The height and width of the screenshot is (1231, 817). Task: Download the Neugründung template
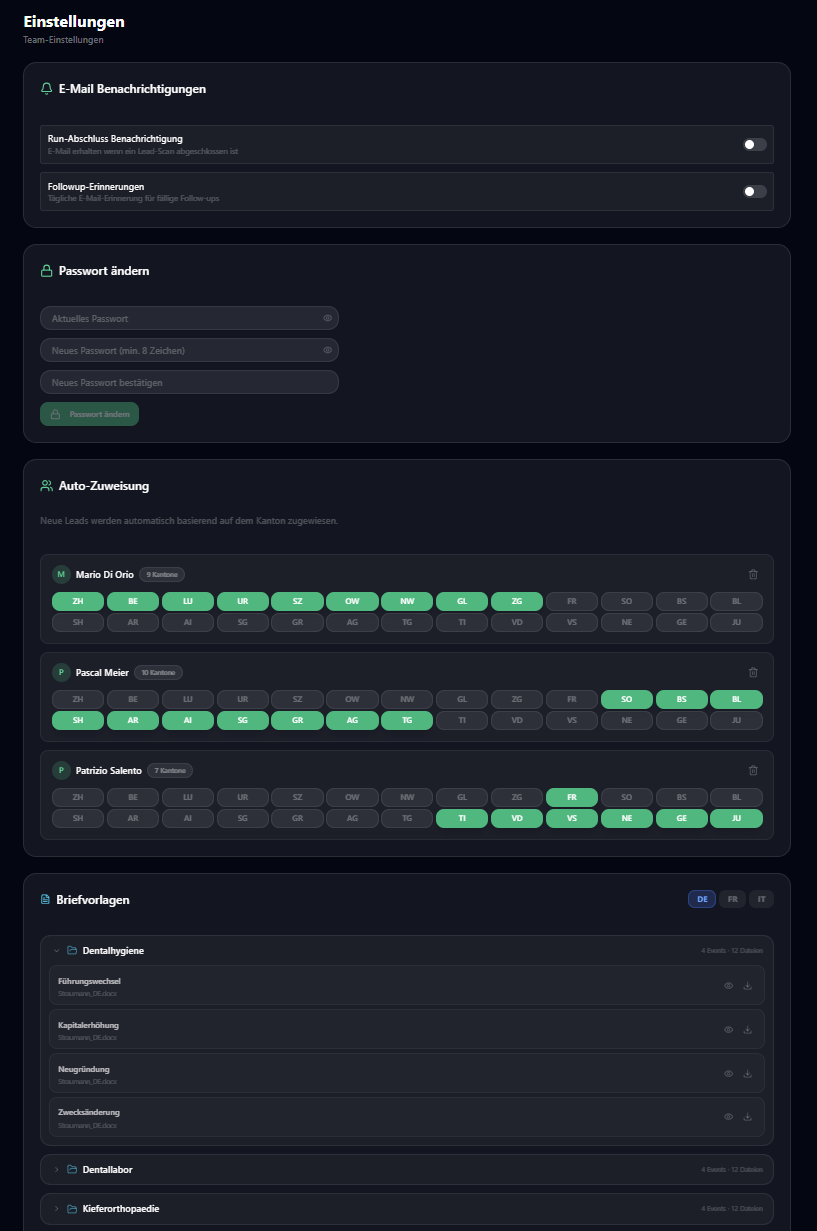point(747,1073)
